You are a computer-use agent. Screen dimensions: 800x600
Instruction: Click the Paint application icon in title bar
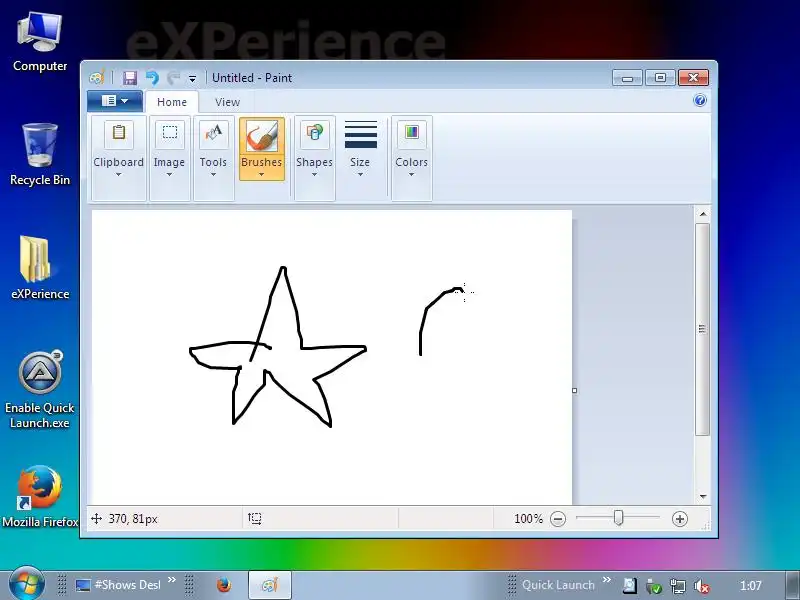97,78
